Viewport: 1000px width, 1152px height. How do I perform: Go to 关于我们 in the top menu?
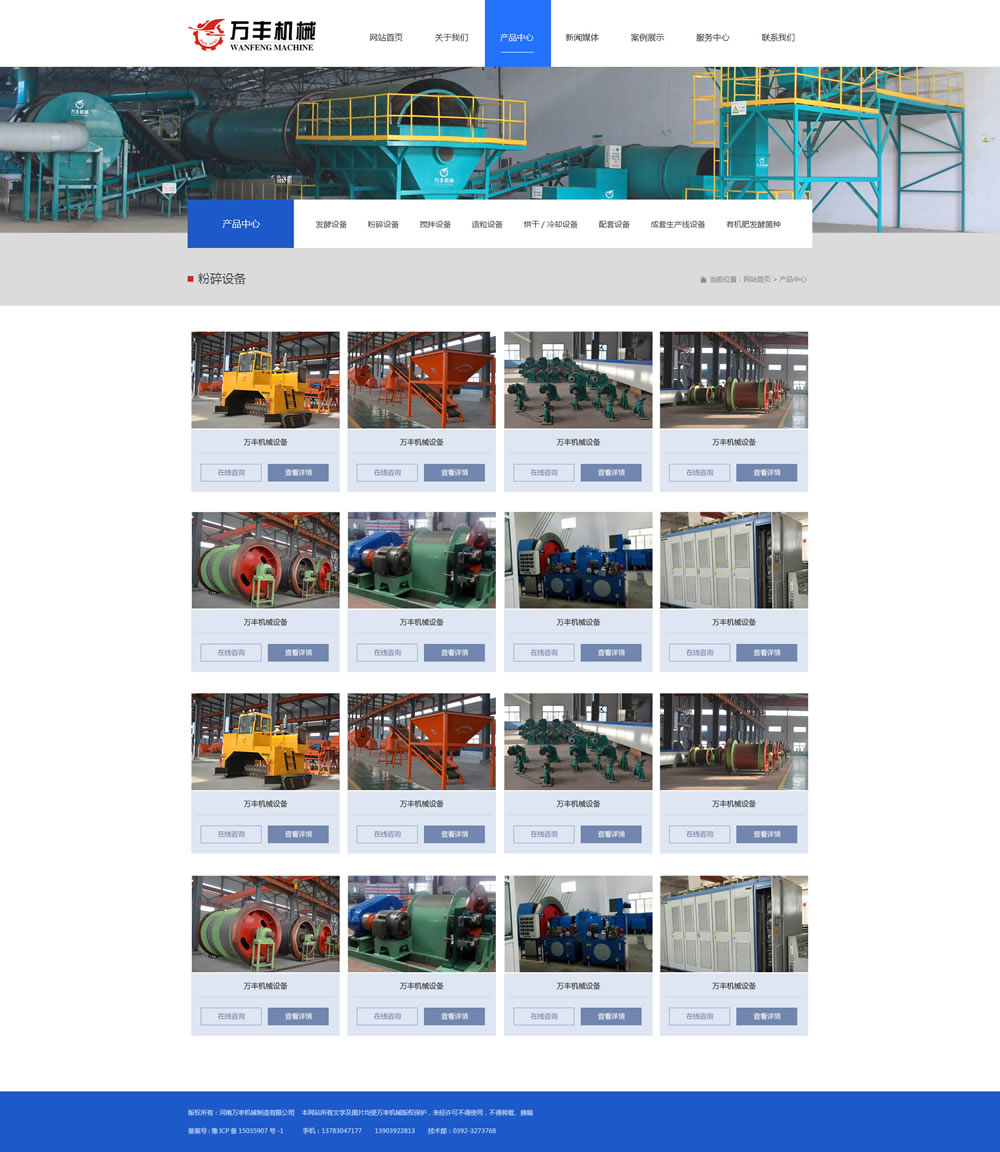point(451,38)
